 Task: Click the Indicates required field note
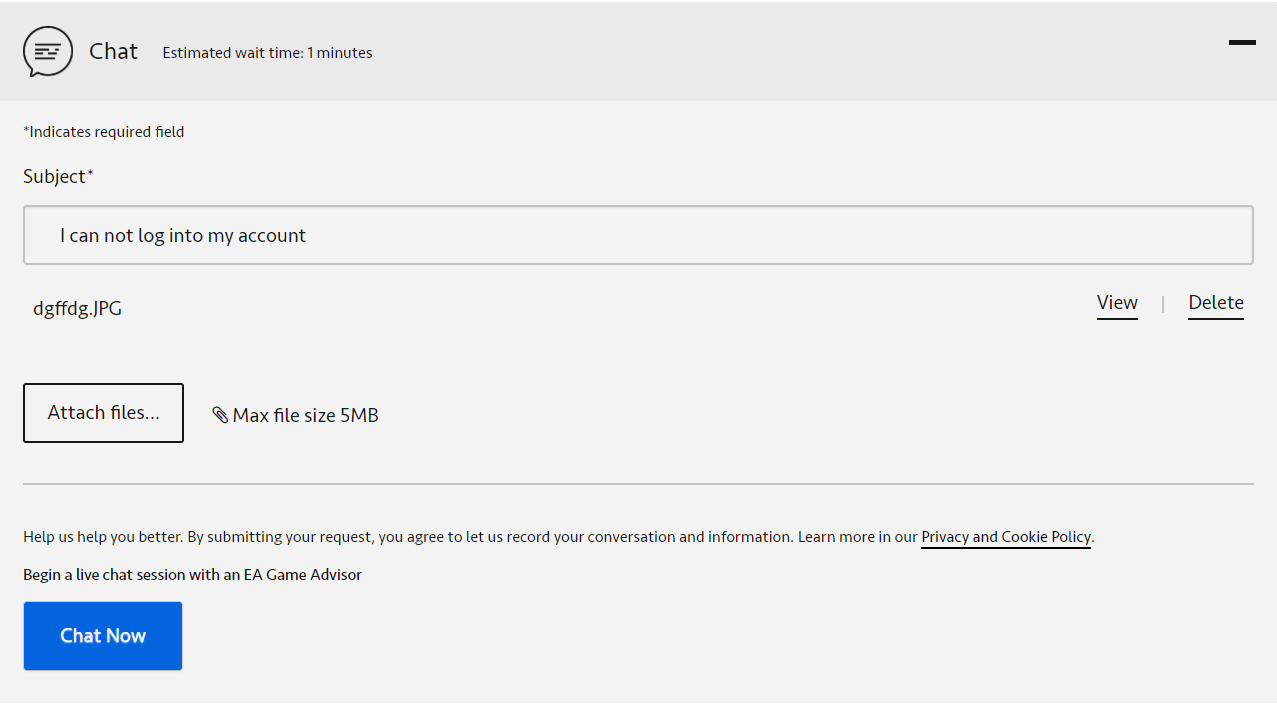pos(104,132)
